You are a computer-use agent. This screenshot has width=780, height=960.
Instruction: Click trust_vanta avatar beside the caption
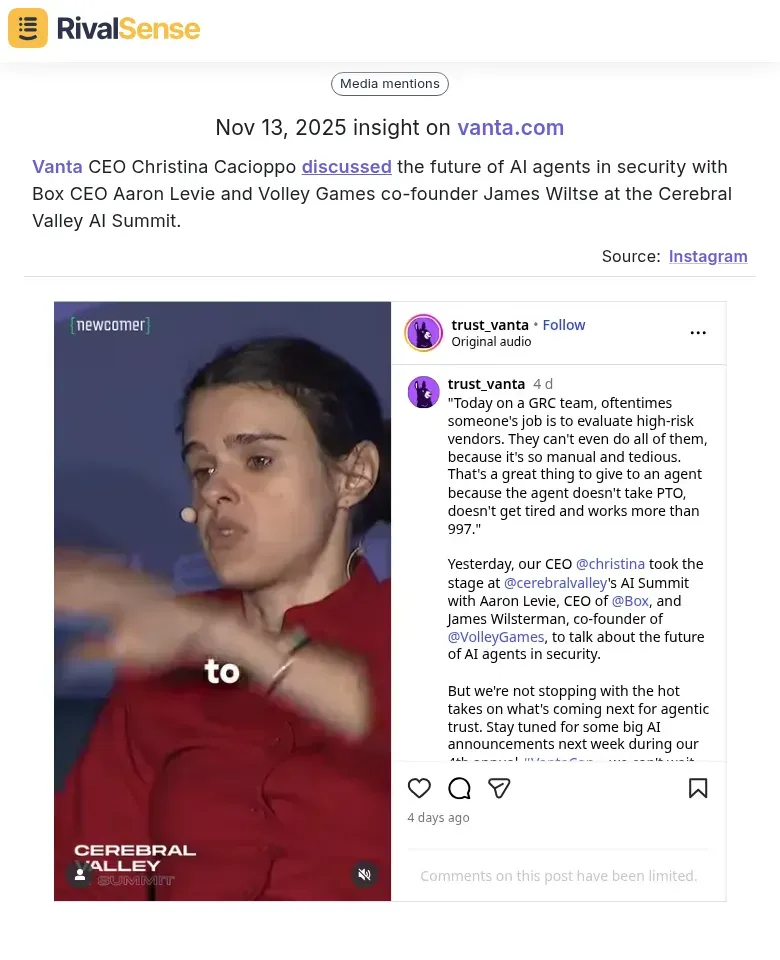coord(424,392)
